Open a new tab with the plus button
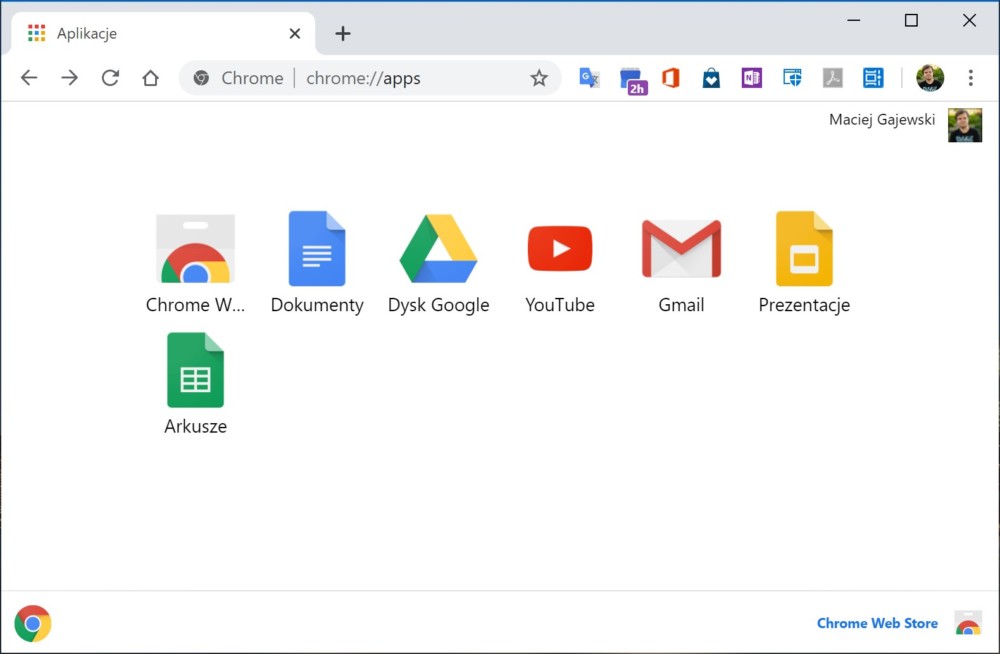This screenshot has width=1000, height=654. tap(343, 34)
